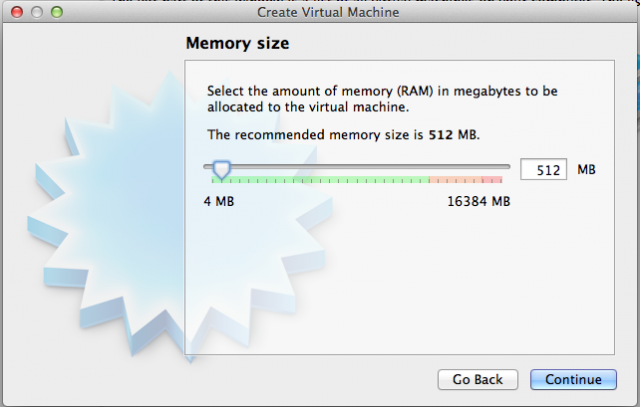Click the gray slider track at its middle
Image resolution: width=640 pixels, height=407 pixels.
coord(357,167)
